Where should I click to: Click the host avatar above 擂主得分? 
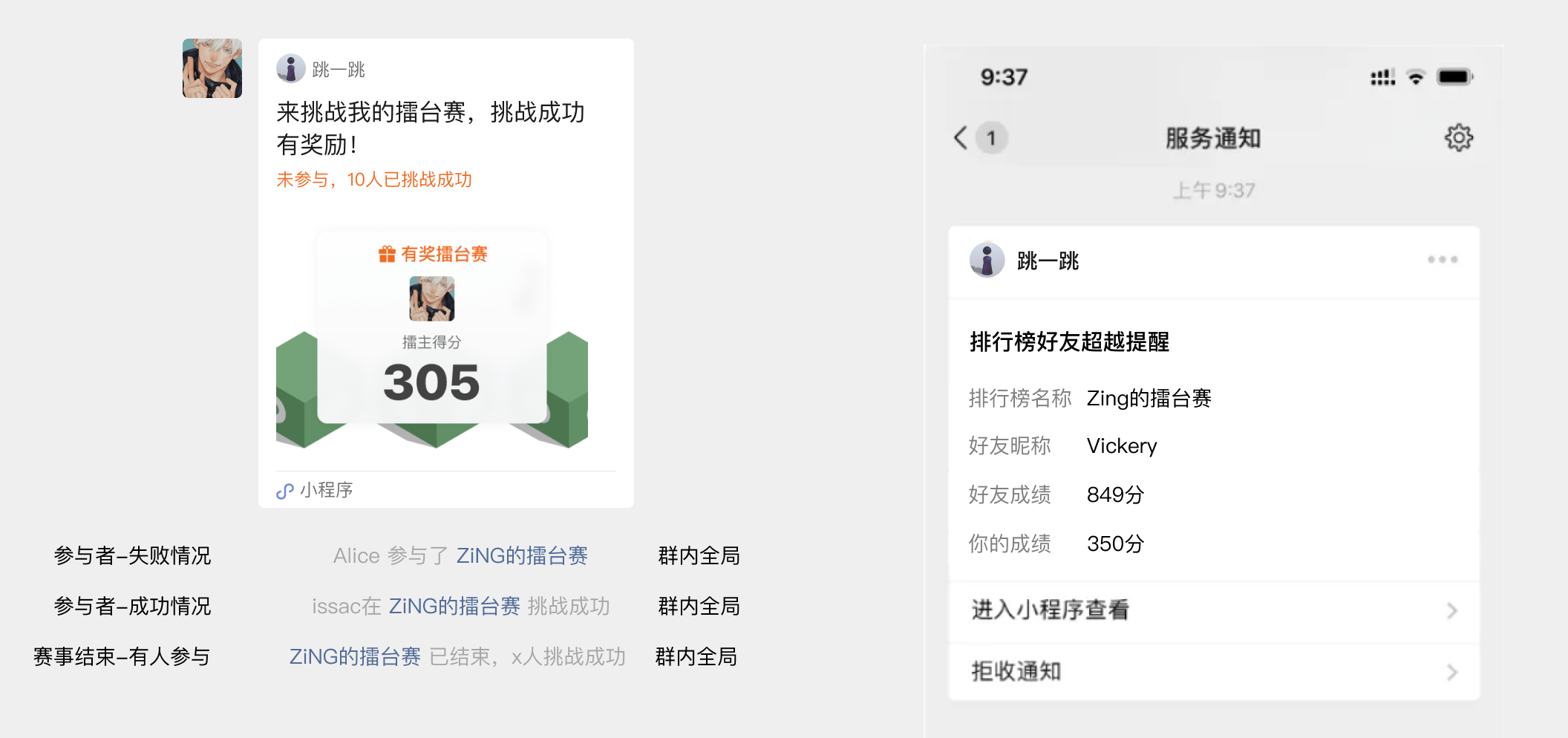point(431,298)
